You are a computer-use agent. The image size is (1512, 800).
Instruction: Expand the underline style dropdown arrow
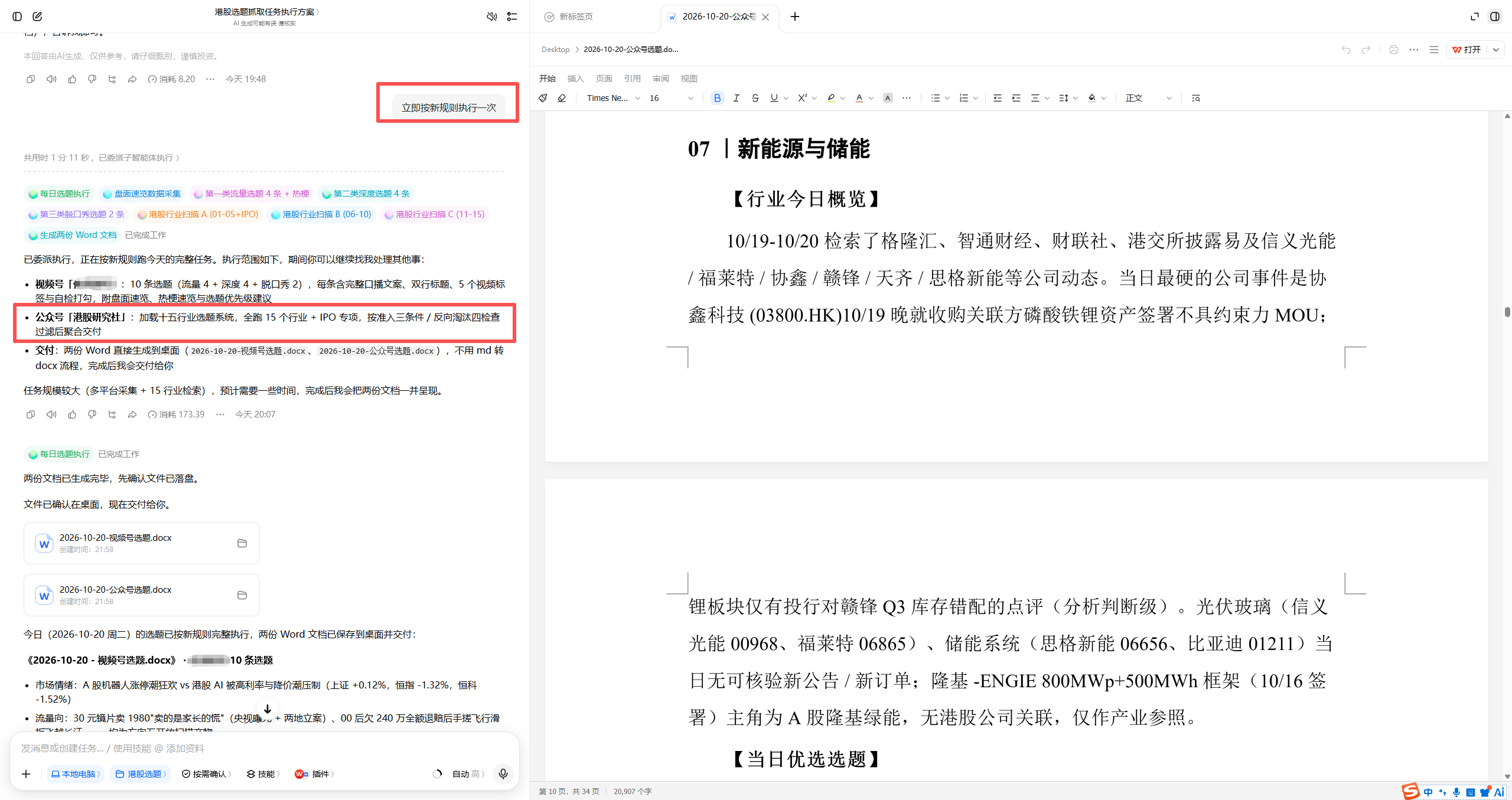[x=786, y=99]
